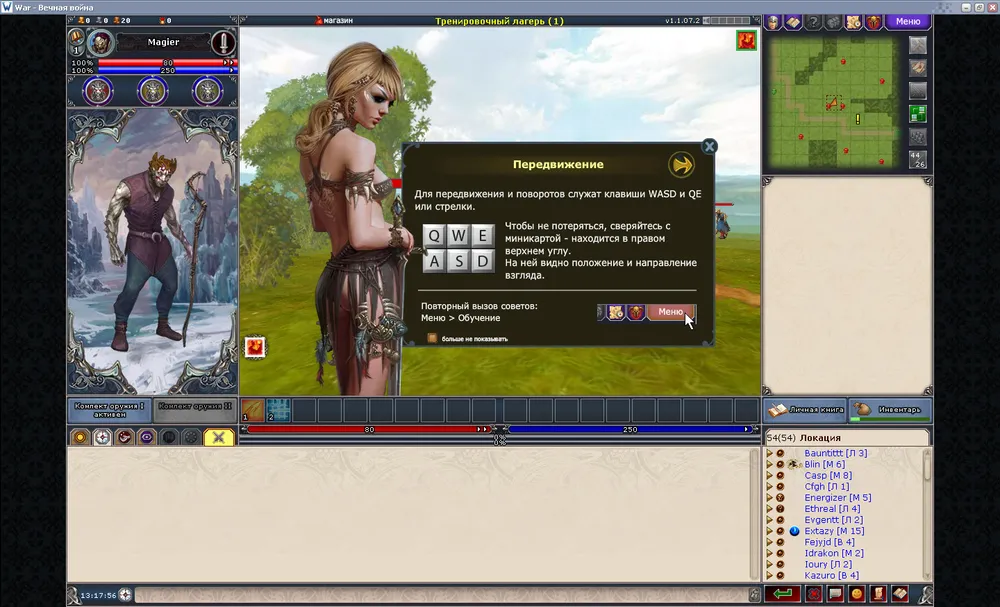This screenshot has width=1000, height=607.
Task: Open the red demon mask icon
Action: point(873,22)
